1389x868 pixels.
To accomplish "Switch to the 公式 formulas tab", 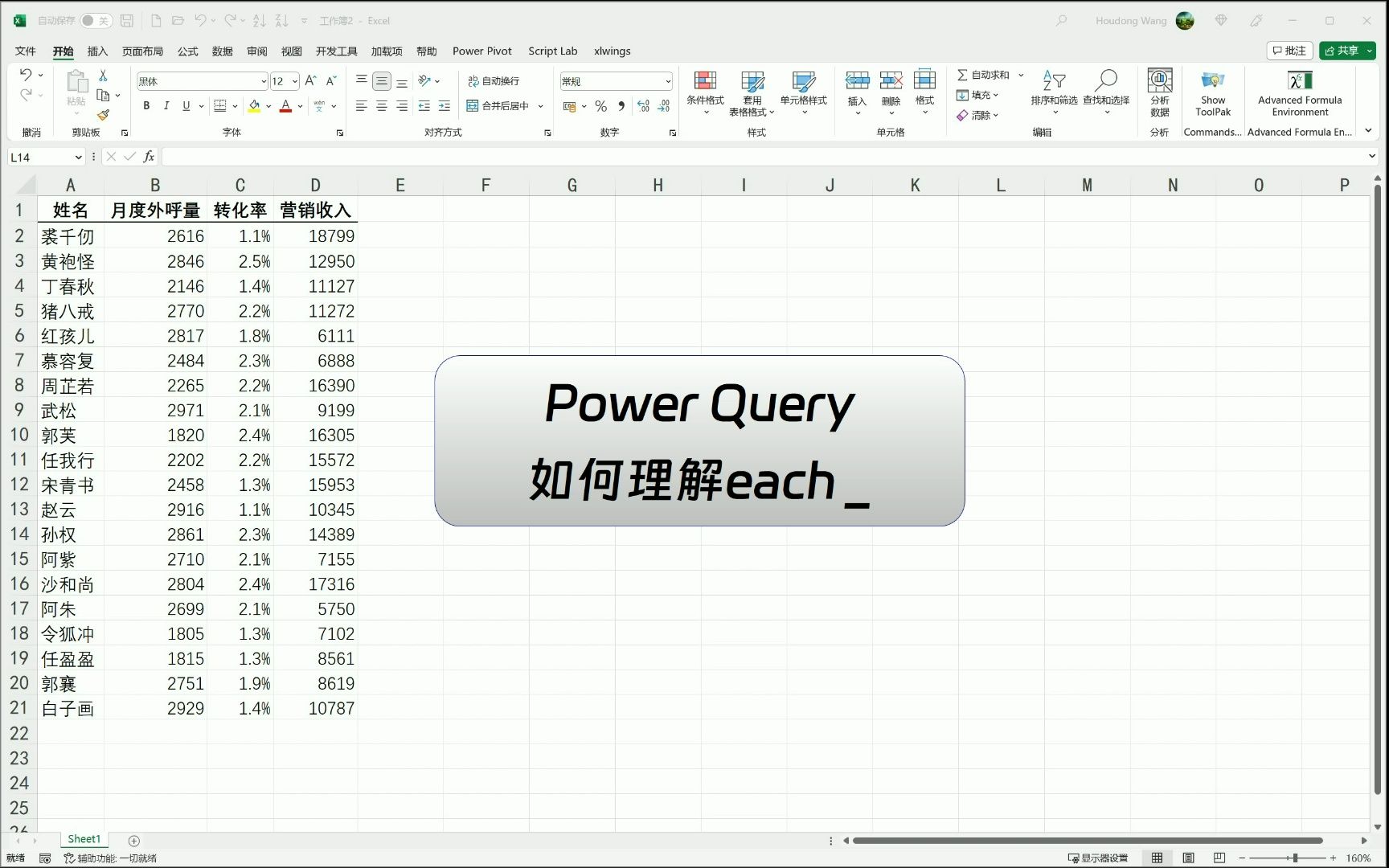I will pos(188,51).
